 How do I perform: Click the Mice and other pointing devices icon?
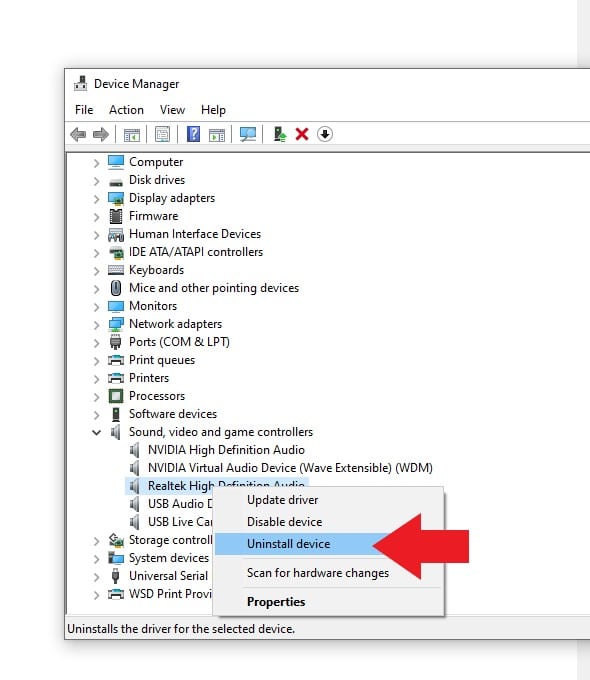point(116,288)
